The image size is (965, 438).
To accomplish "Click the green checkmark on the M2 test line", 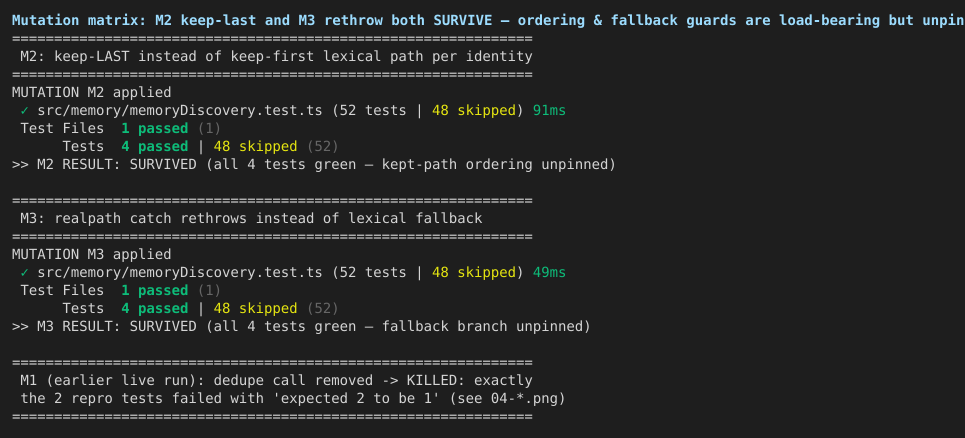I will (x=25, y=111).
